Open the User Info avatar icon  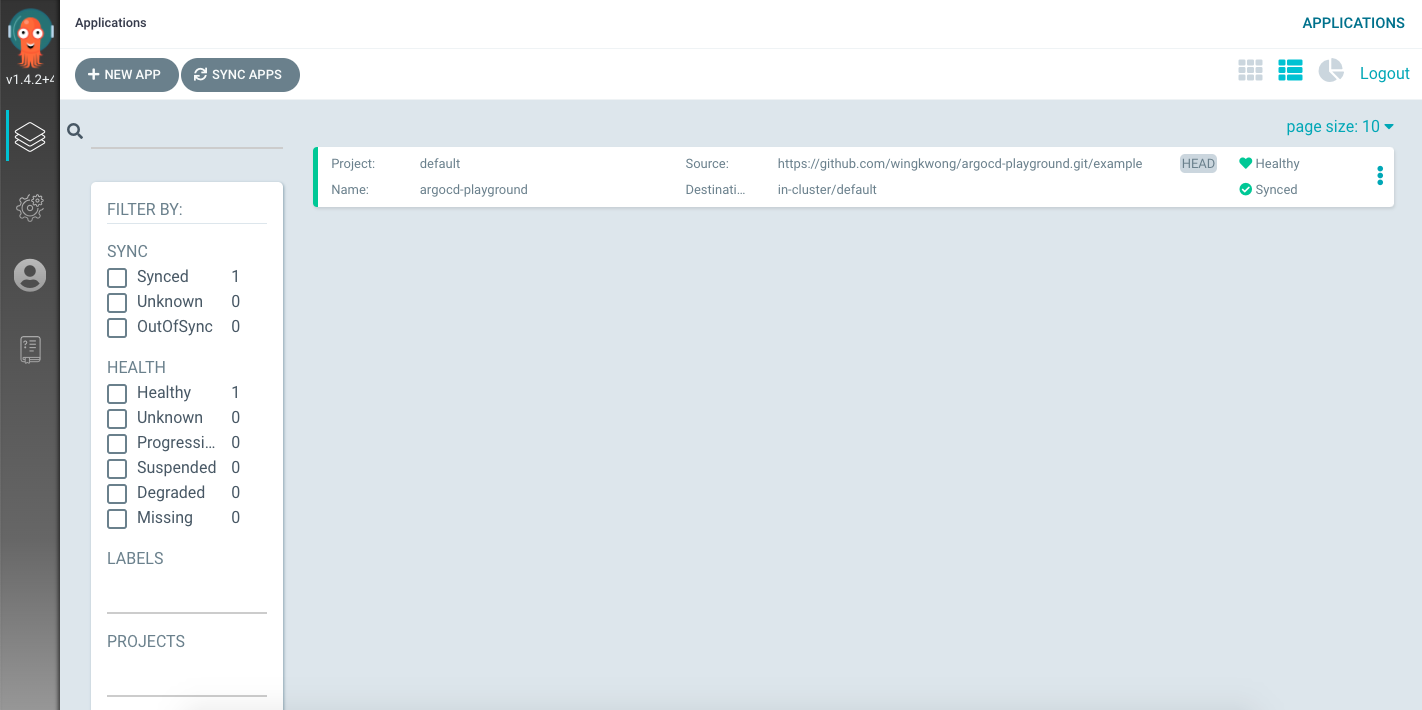[30, 275]
